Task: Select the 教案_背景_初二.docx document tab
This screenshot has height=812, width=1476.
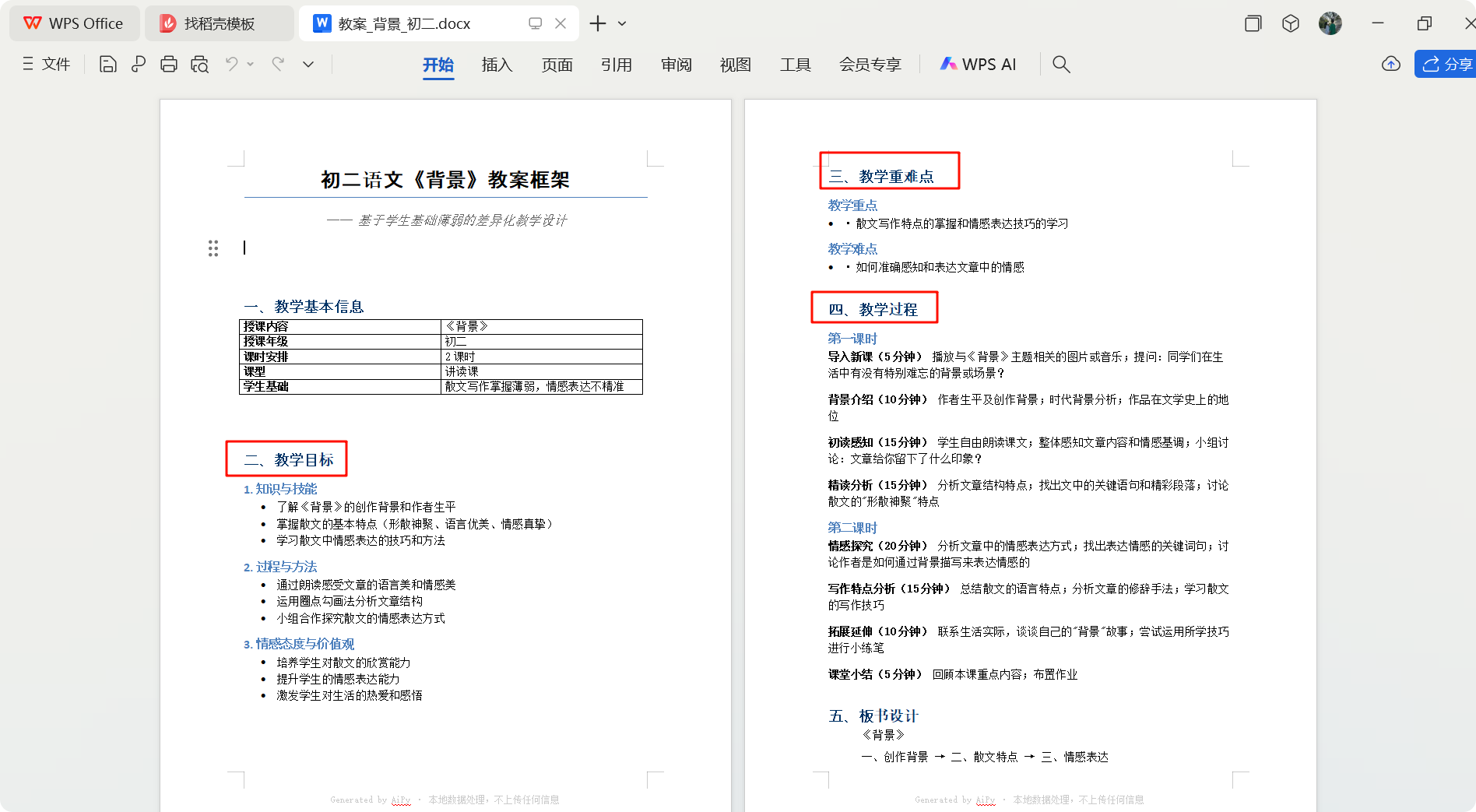Action: (405, 23)
